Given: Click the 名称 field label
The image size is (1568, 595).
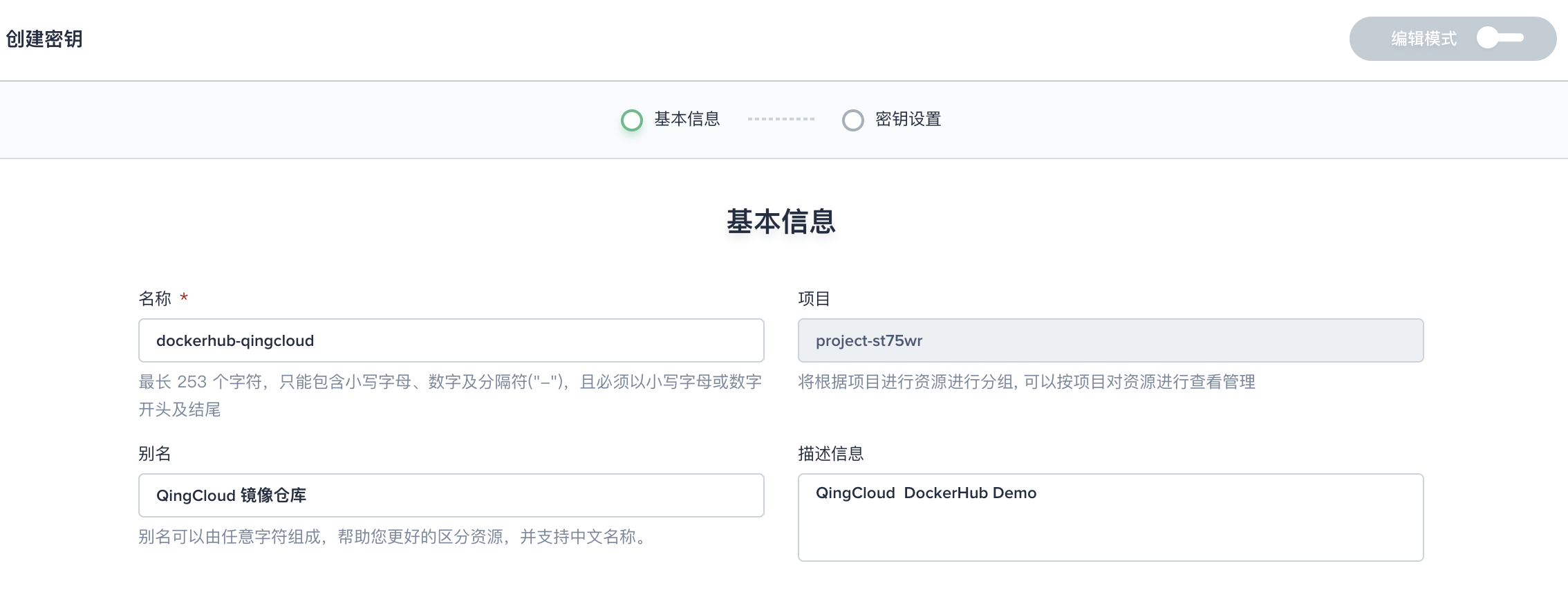Looking at the screenshot, I should pos(155,299).
